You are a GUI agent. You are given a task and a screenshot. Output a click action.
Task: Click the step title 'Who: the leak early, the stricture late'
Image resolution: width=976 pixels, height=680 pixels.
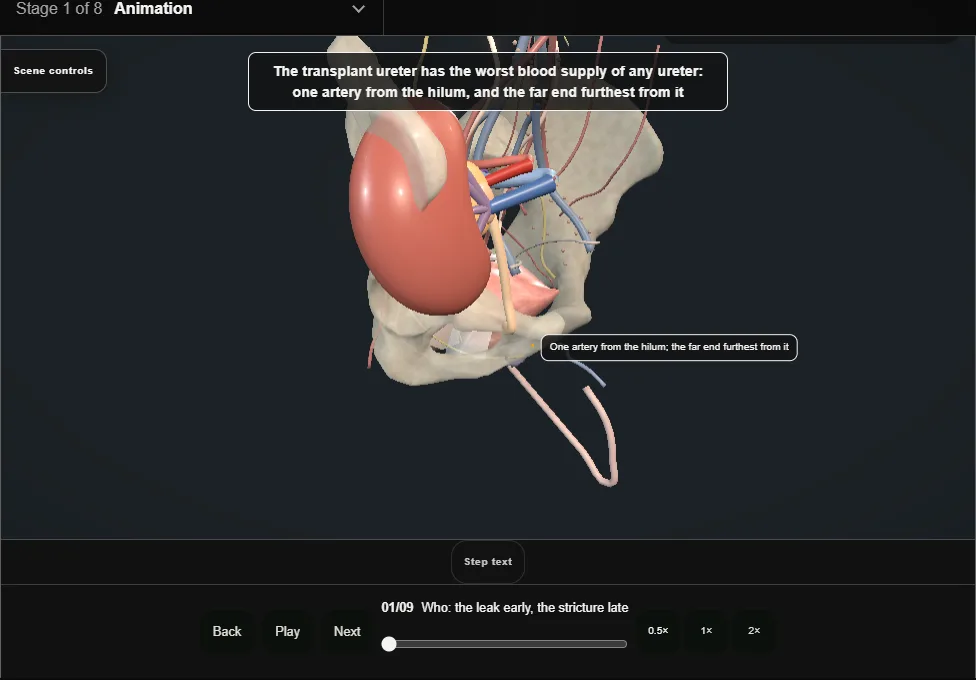[x=525, y=608]
